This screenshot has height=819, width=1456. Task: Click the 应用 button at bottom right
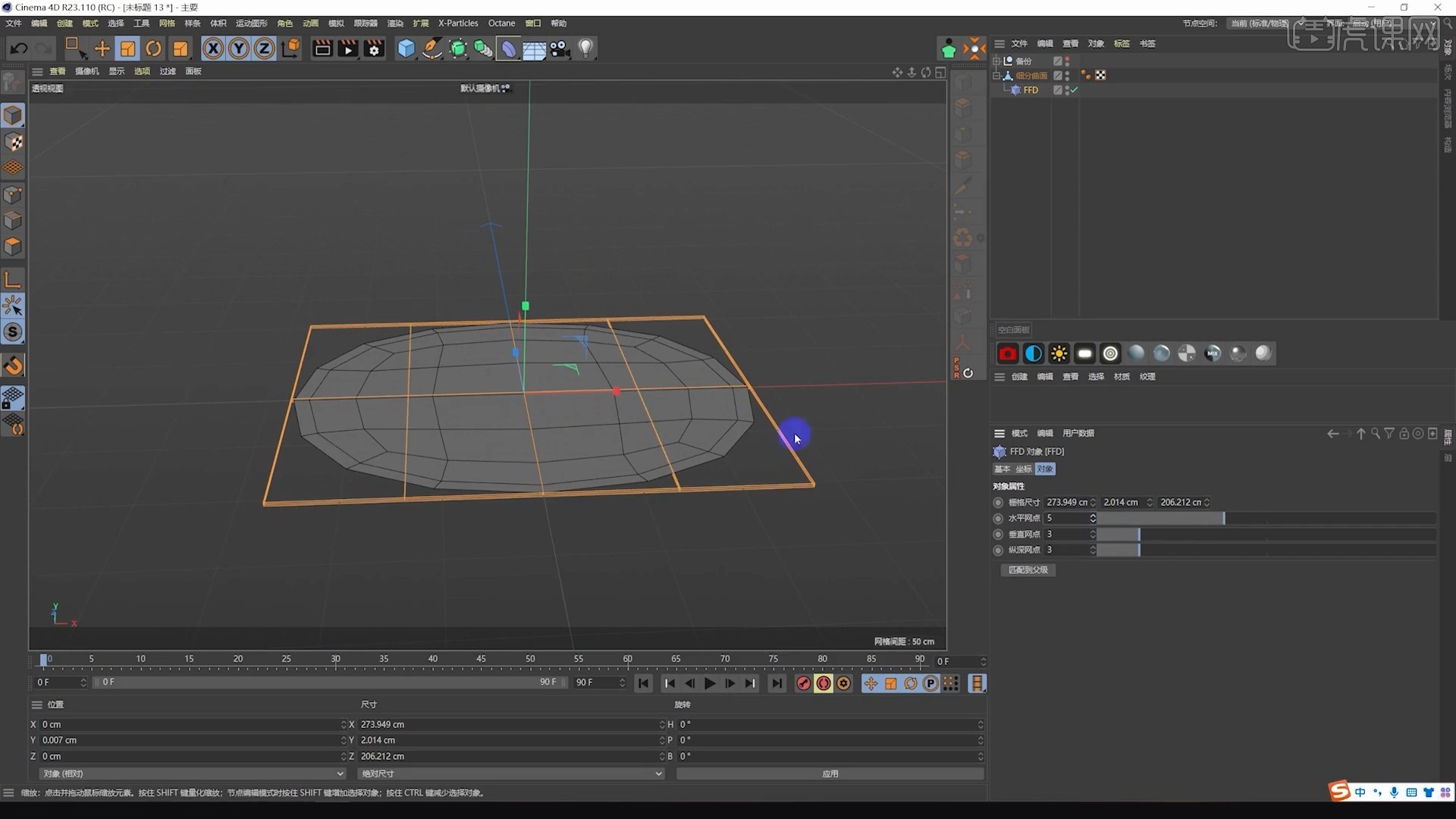pos(830,773)
